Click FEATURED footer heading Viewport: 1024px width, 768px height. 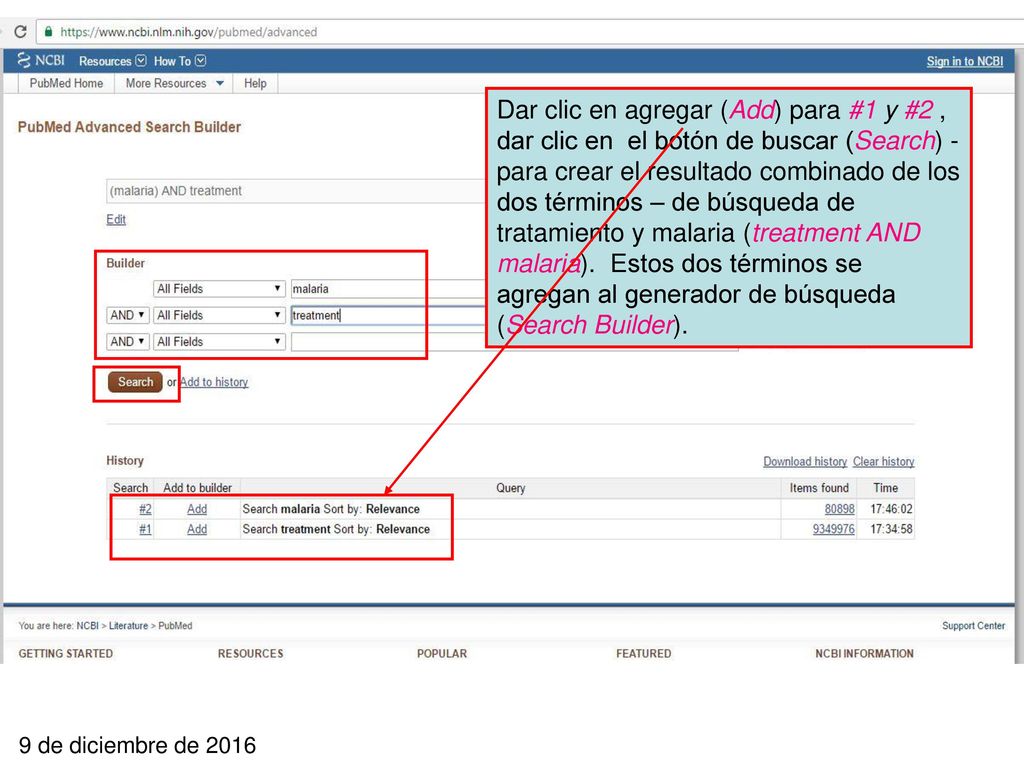643,654
